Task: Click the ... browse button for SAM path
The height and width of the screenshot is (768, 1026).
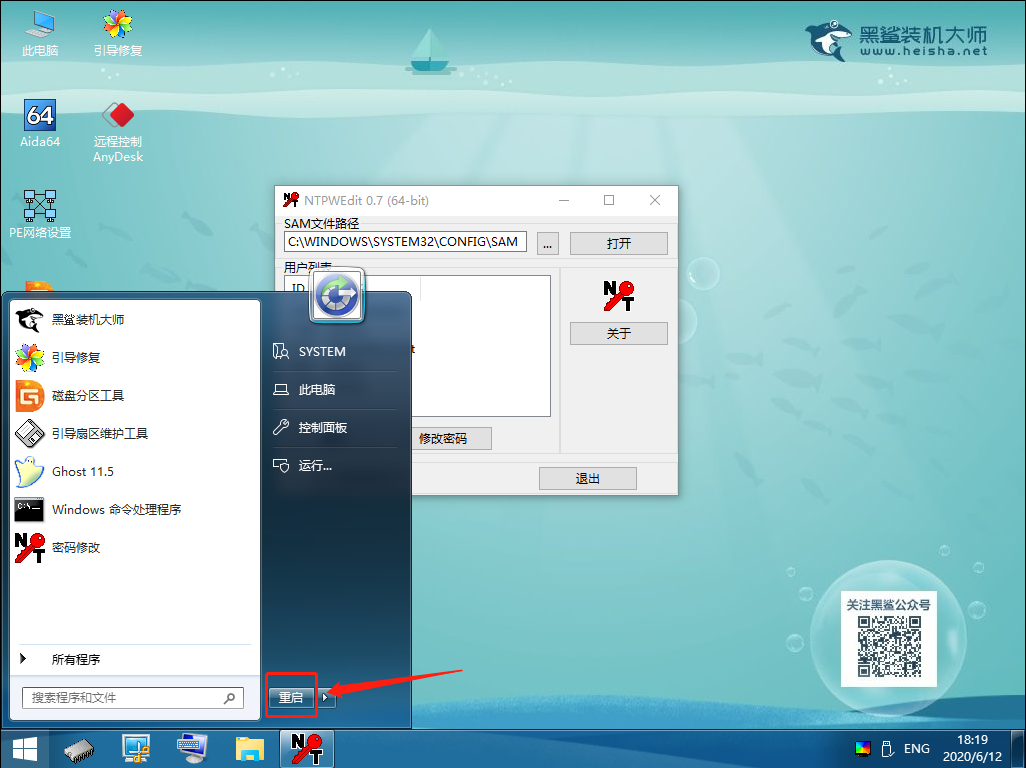Action: pyautogui.click(x=548, y=243)
